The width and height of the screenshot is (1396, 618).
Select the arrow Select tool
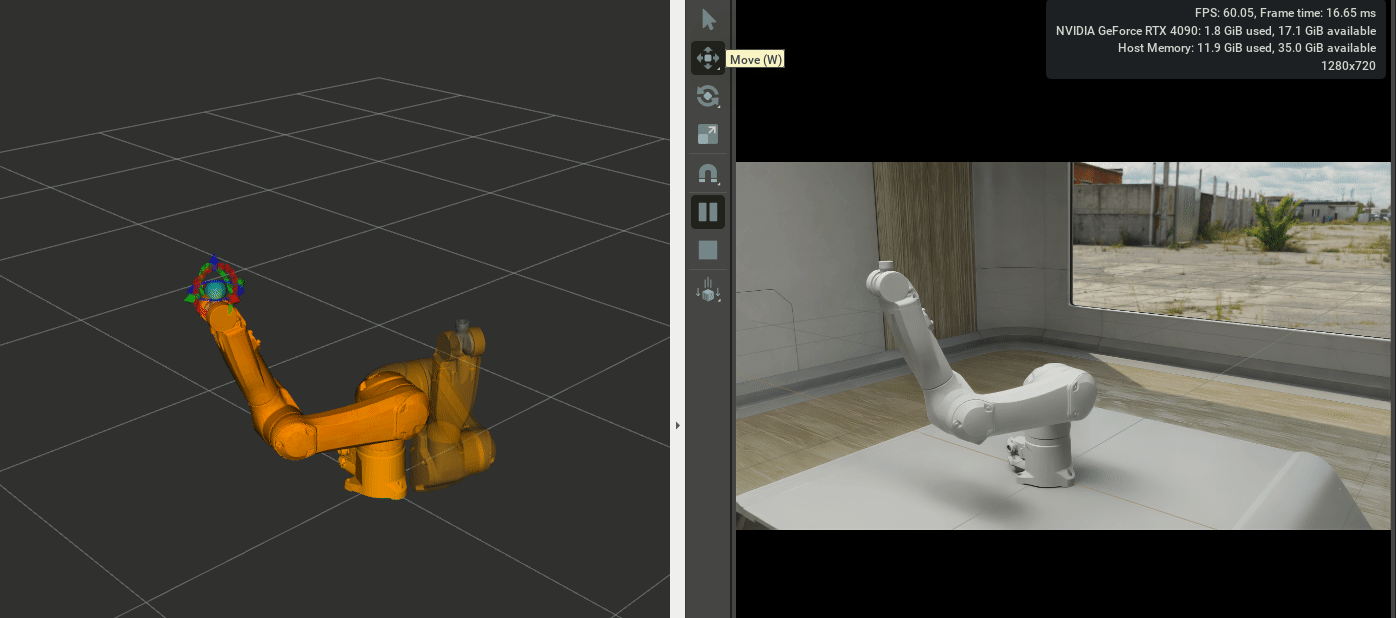pos(708,19)
